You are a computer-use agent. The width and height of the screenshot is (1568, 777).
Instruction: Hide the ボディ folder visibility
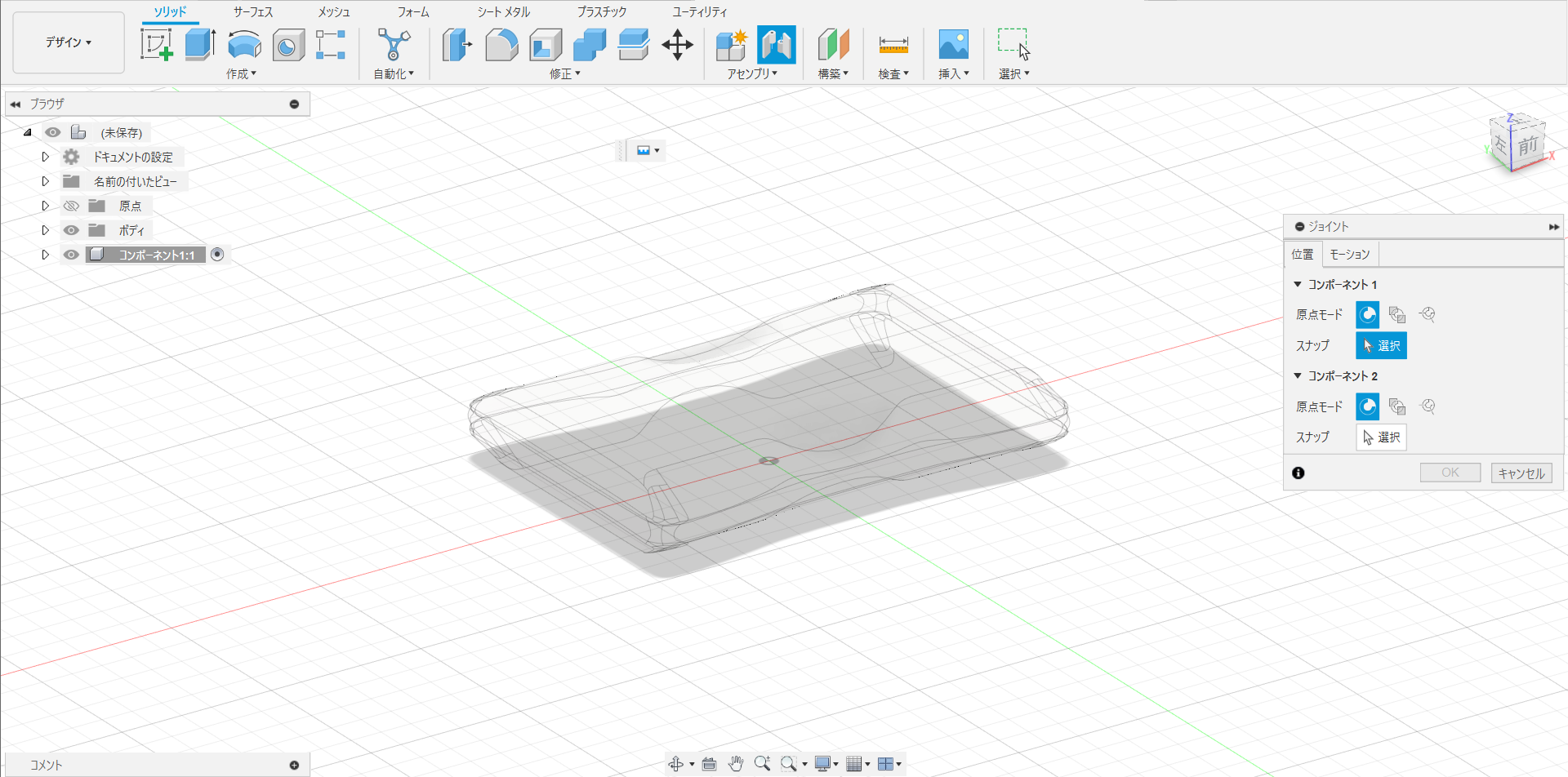click(71, 230)
